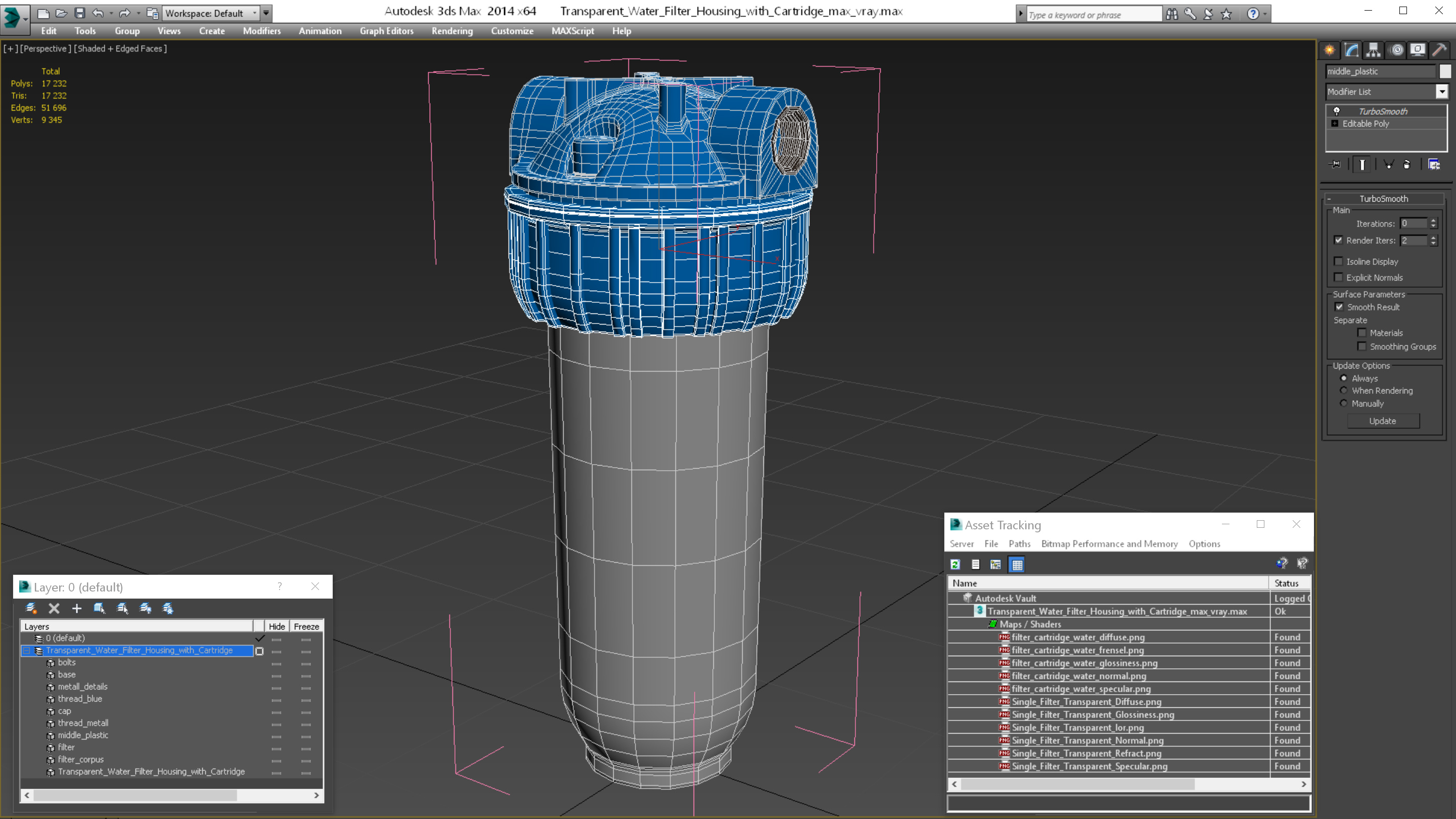
Task: Click the tree view icon in Asset Tracking toolbar
Action: point(996,564)
